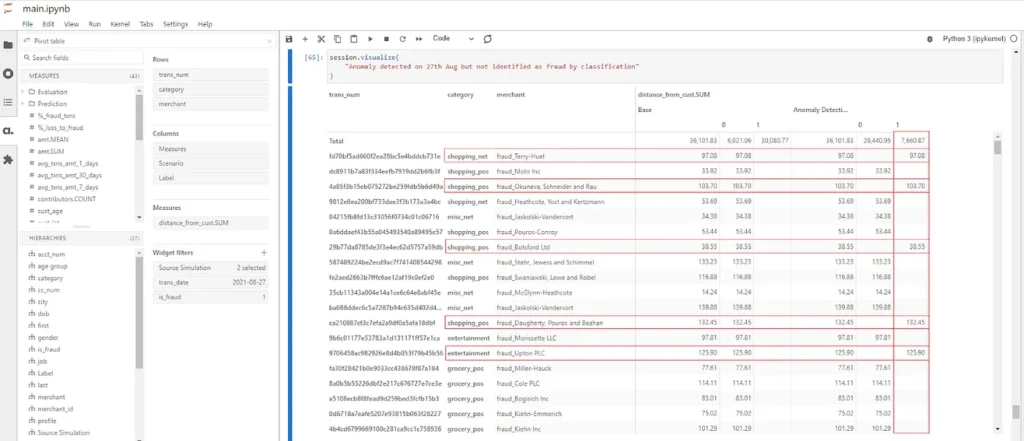Open the Pivot table widget type dropdown
The width and height of the screenshot is (1024, 441).
coord(148,41)
